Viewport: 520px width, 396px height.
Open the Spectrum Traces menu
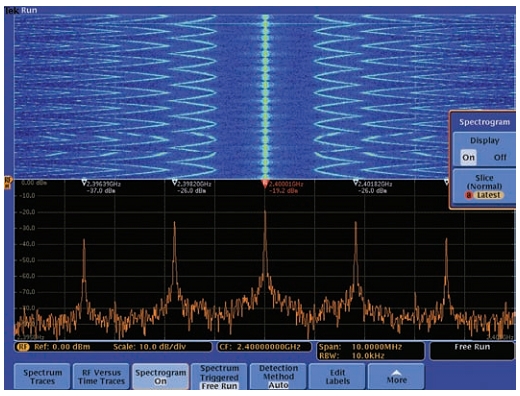pos(42,377)
